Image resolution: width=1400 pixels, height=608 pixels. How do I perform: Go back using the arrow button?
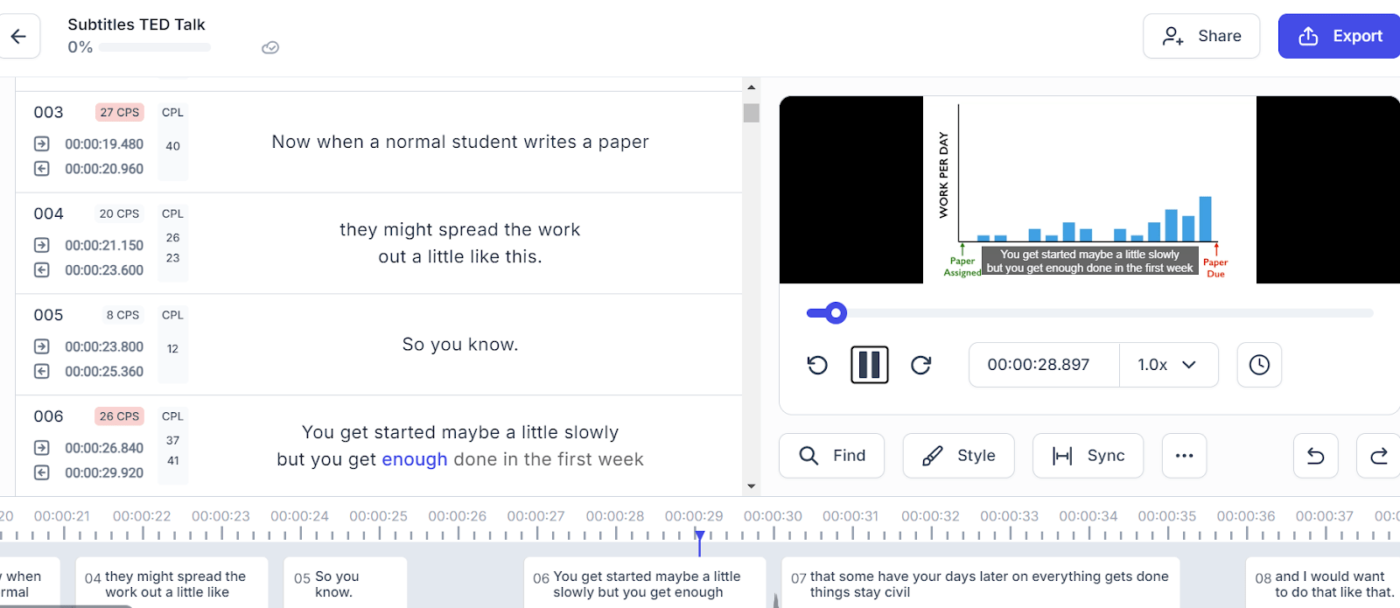click(18, 37)
